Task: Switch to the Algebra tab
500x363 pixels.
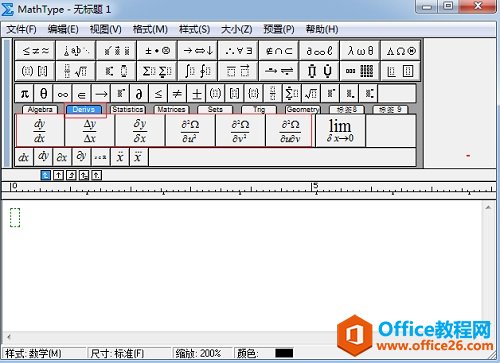Action: tap(40, 109)
